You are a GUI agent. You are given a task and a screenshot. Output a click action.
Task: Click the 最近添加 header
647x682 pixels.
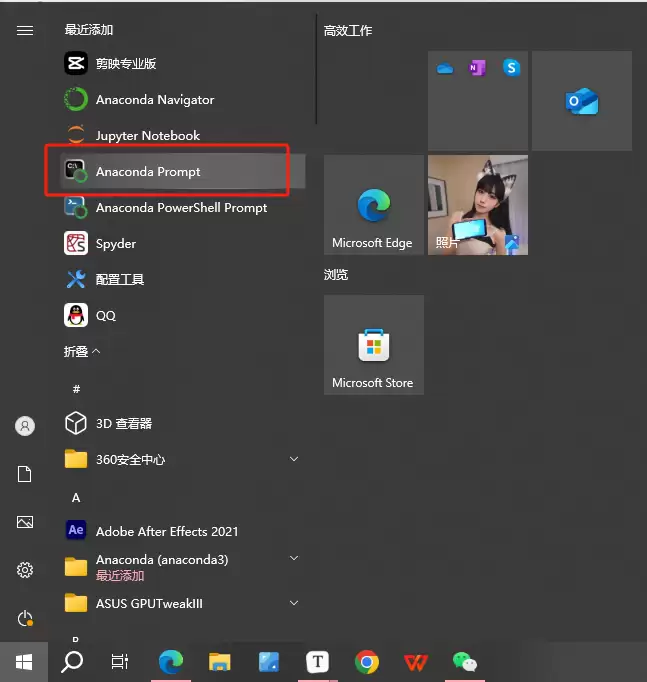[89, 30]
